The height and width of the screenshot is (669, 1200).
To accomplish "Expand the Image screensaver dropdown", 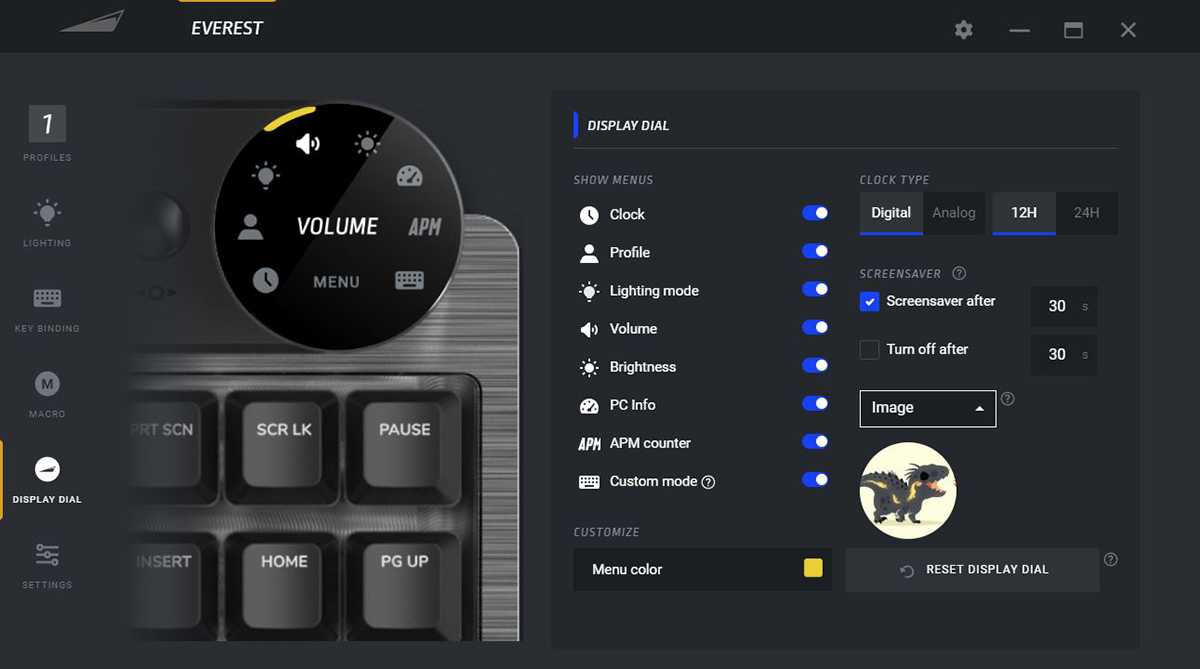I will point(927,408).
